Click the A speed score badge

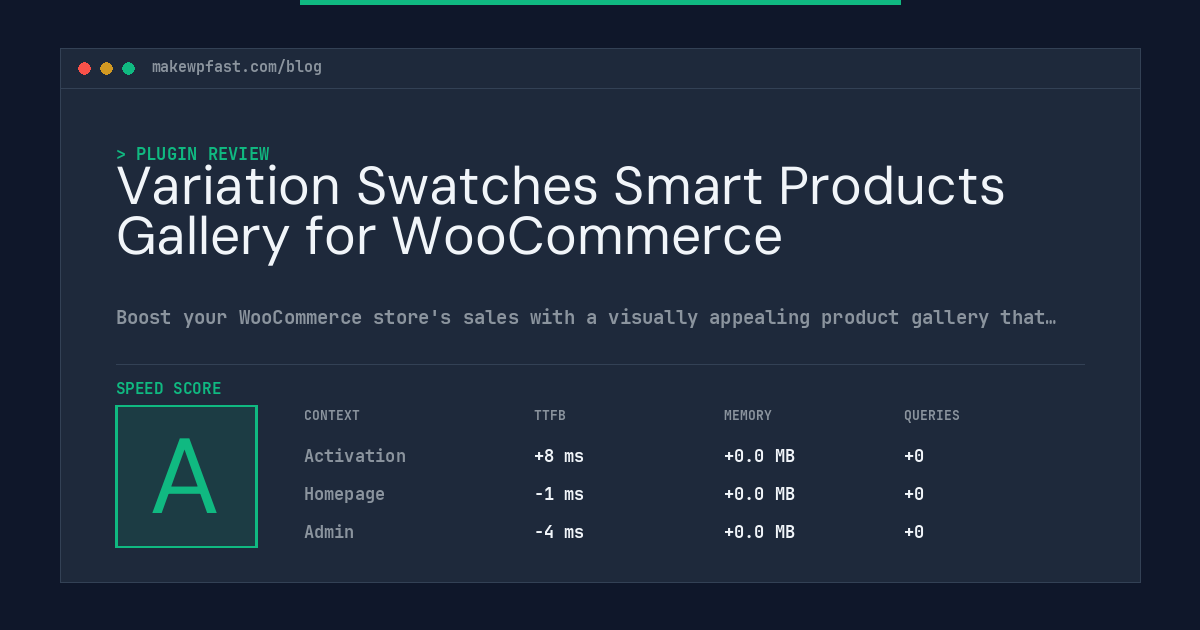click(x=186, y=476)
